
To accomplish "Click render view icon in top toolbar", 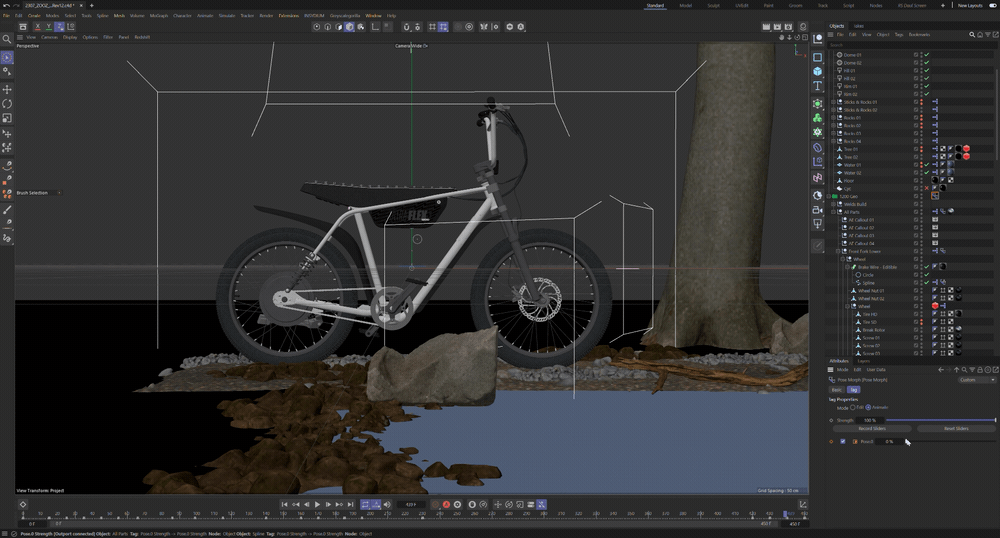I will [767, 27].
